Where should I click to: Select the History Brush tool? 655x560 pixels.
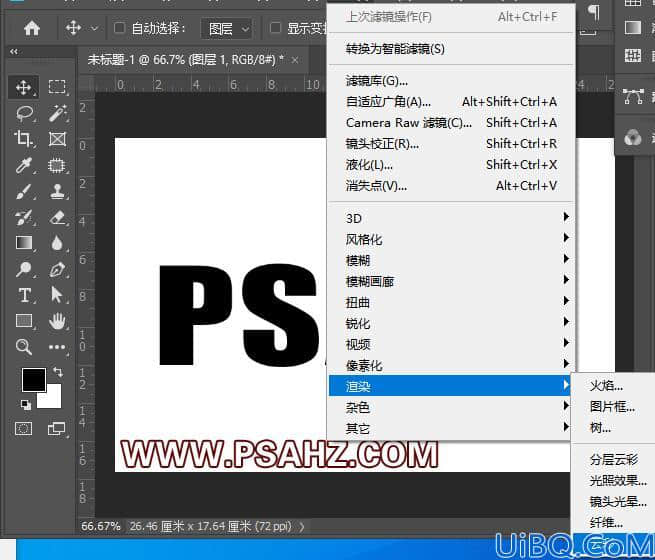point(23,217)
